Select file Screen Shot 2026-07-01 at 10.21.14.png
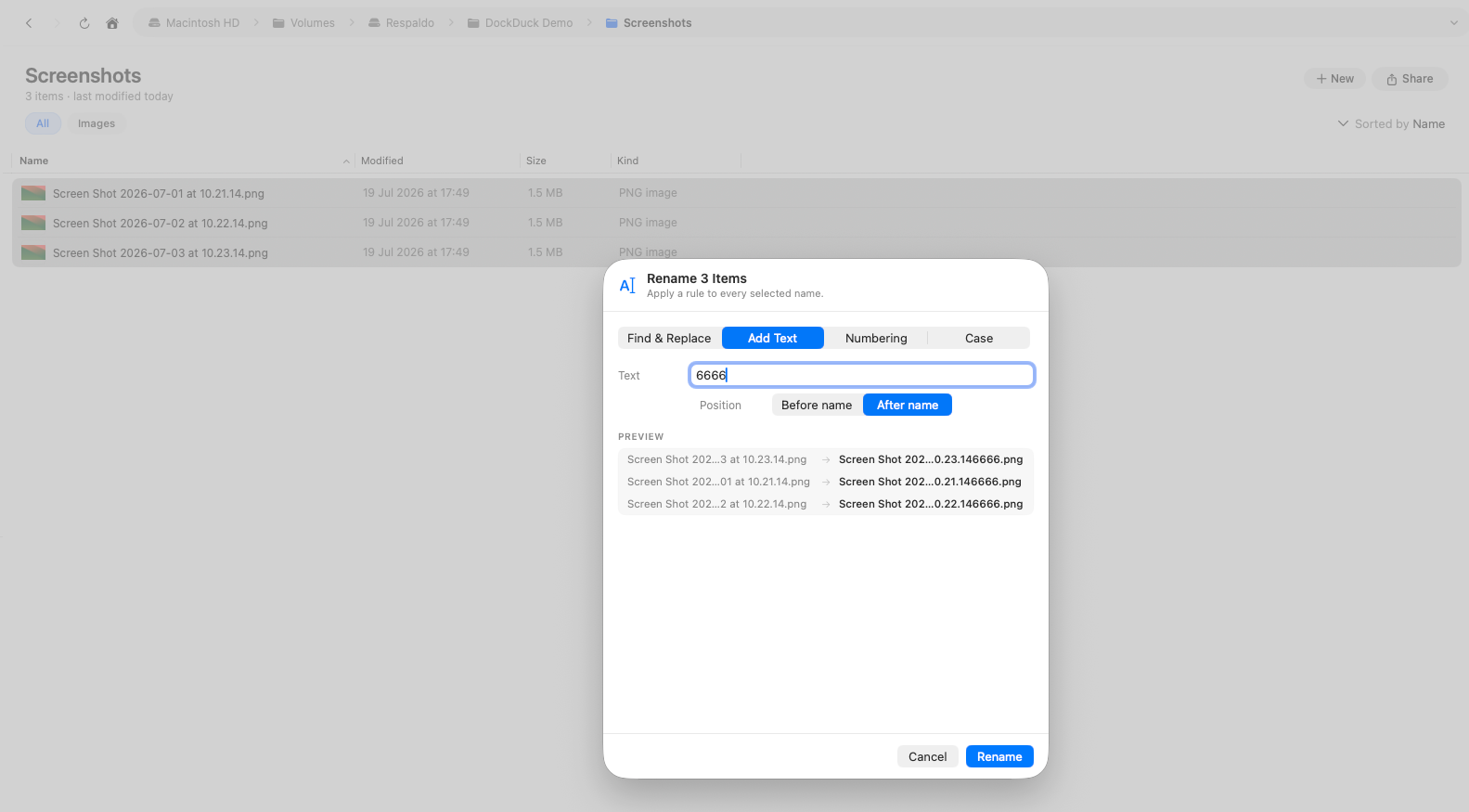The height and width of the screenshot is (812, 1469). coord(736,193)
